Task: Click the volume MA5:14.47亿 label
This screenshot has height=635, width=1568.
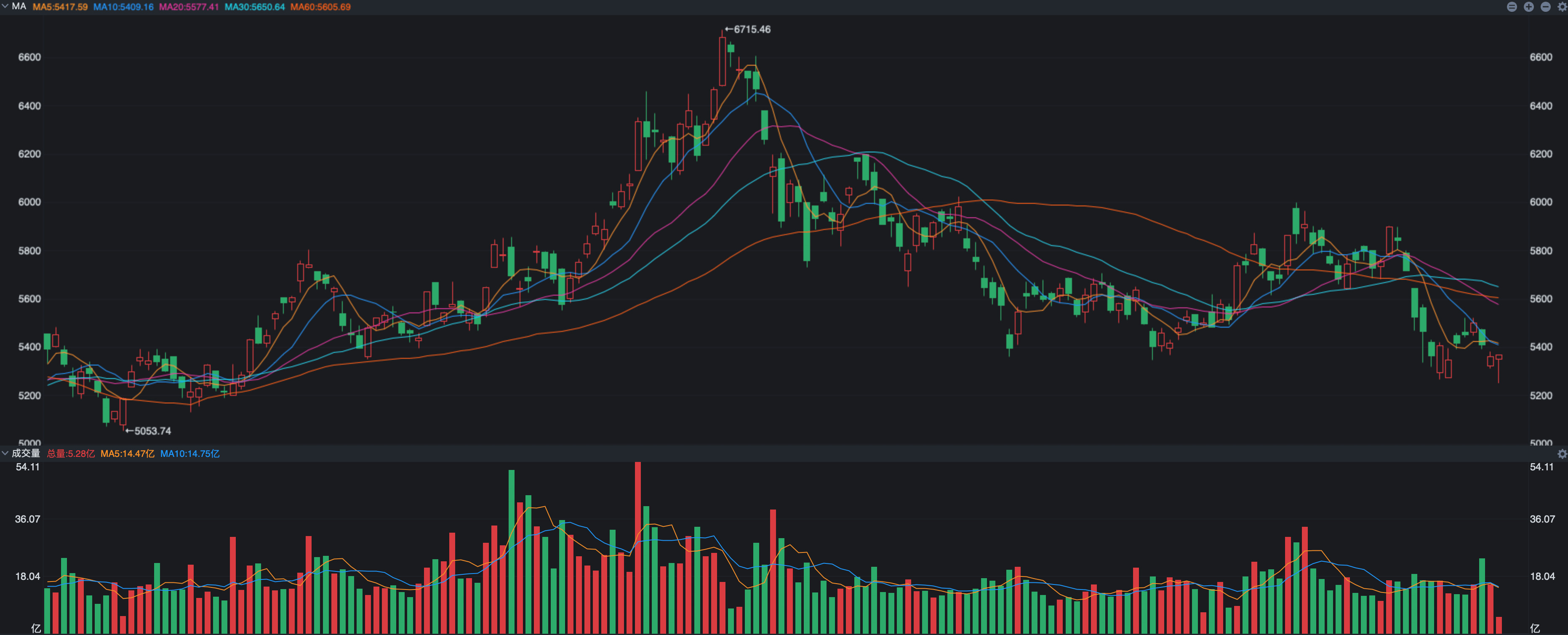Action: (x=127, y=454)
